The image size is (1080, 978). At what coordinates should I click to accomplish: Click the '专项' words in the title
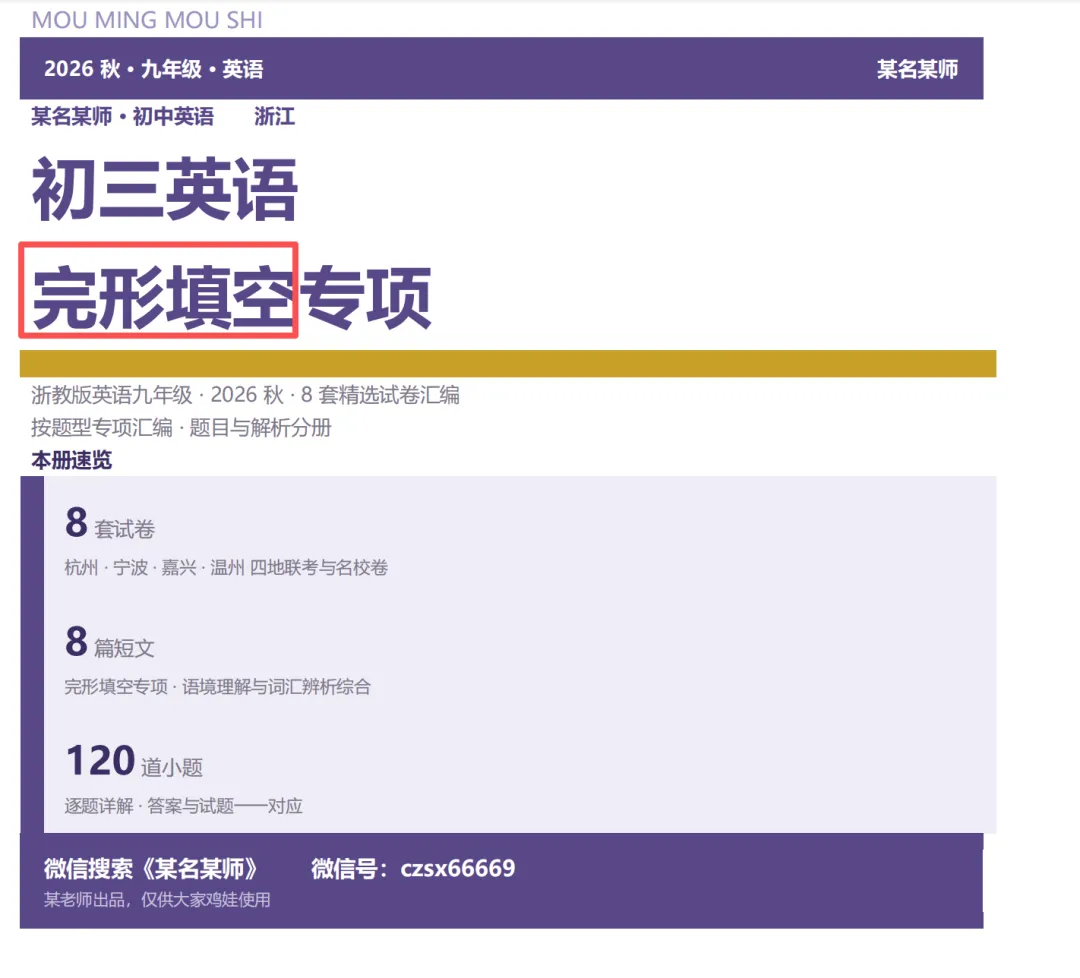366,297
